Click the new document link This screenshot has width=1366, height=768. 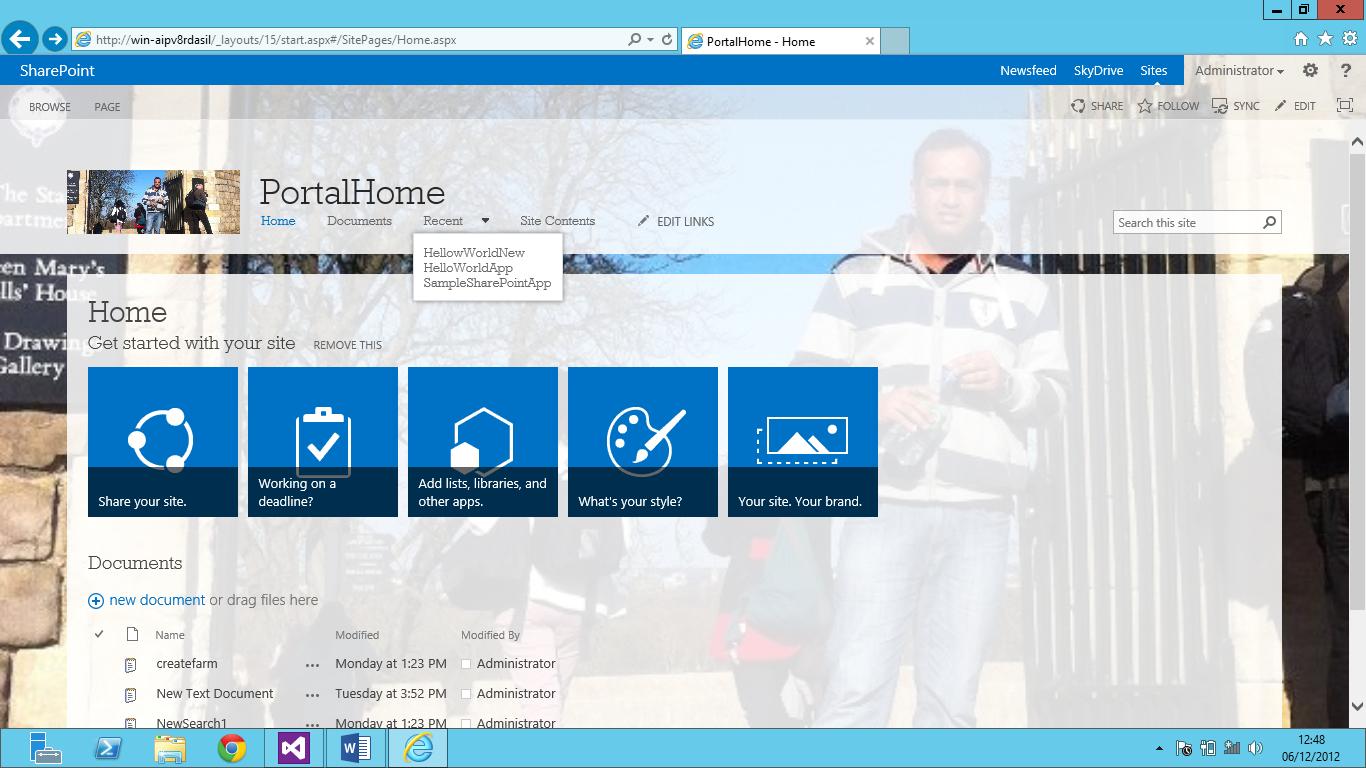(157, 600)
